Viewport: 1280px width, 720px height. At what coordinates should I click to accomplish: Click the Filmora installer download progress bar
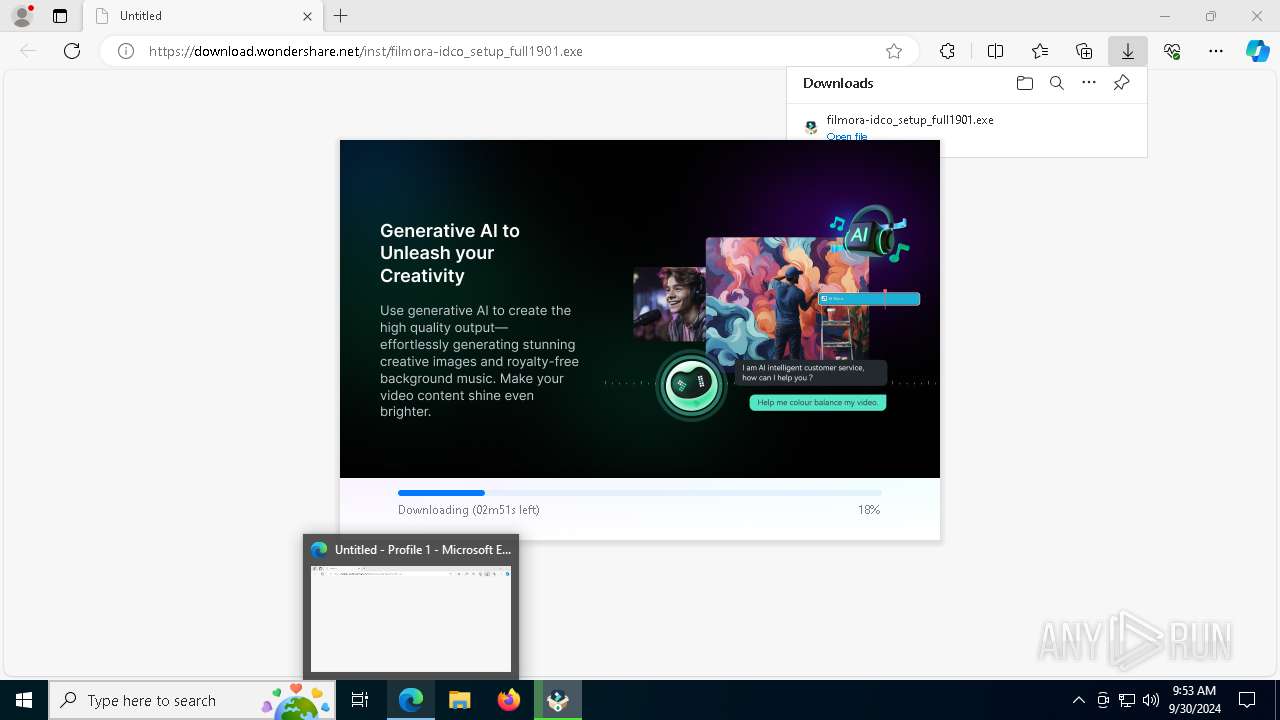pos(640,493)
